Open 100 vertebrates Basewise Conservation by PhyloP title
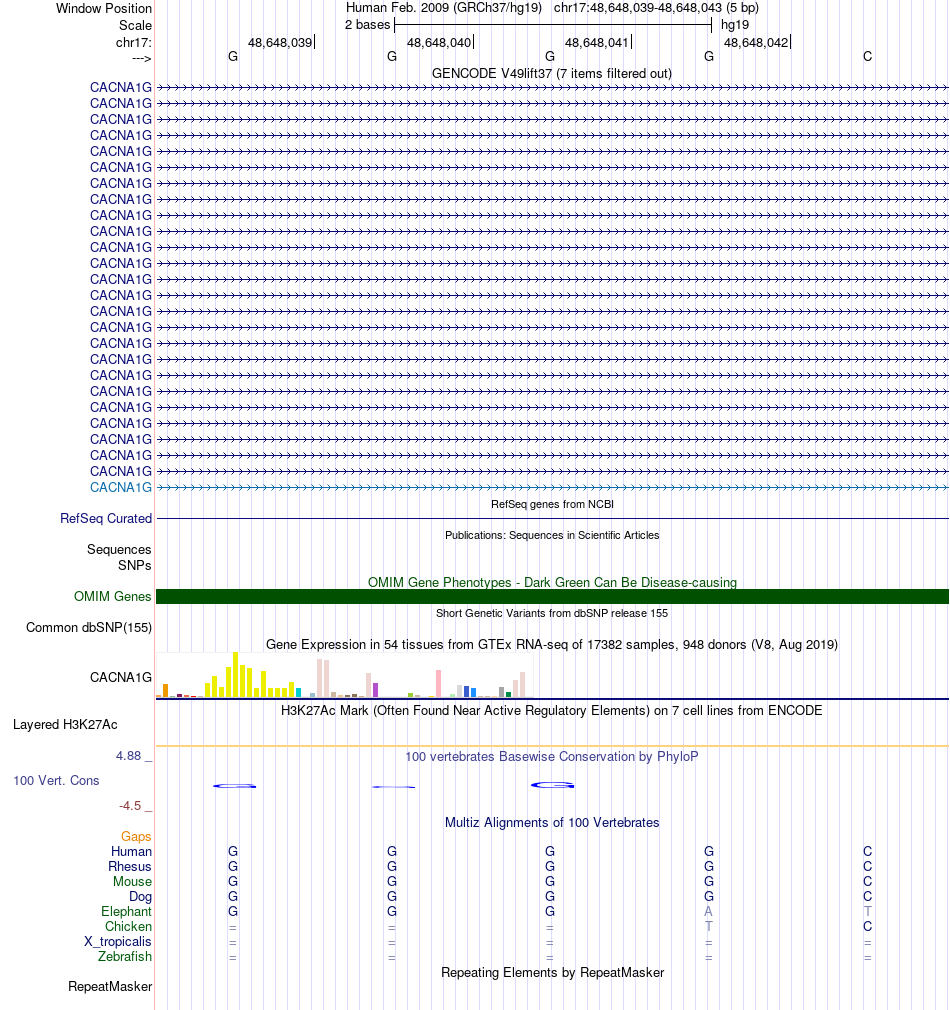This screenshot has height=1010, width=950. [552, 757]
